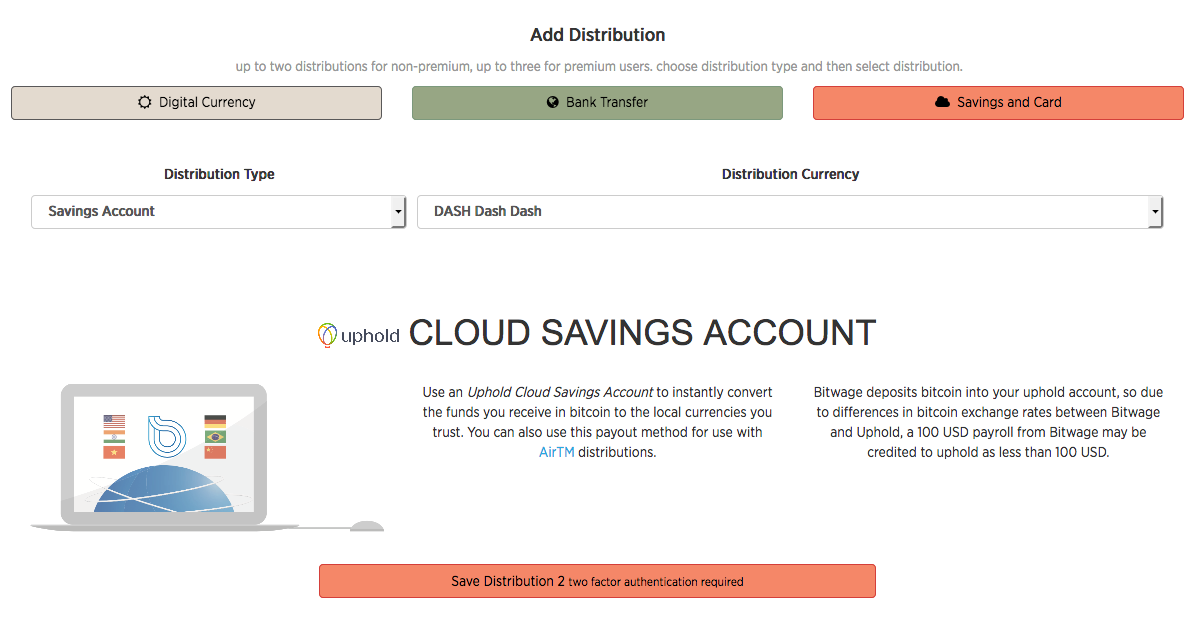Screen dimensions: 1191x628
Task: Click the Uphold balloon logo
Action: [x=326, y=335]
